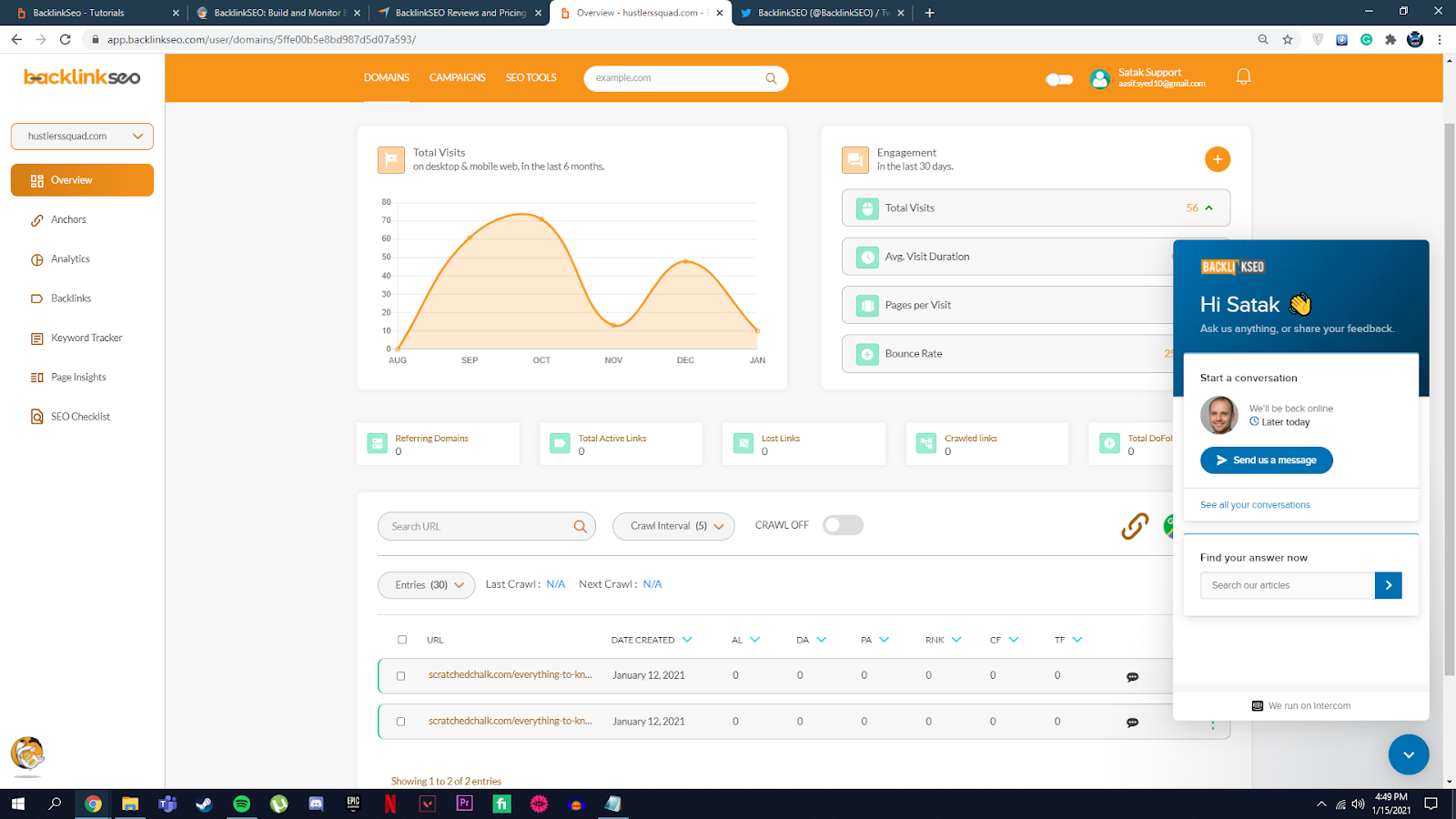This screenshot has height=819, width=1456.
Task: Open the Crawl Interval (5) dropdown
Action: tap(673, 526)
